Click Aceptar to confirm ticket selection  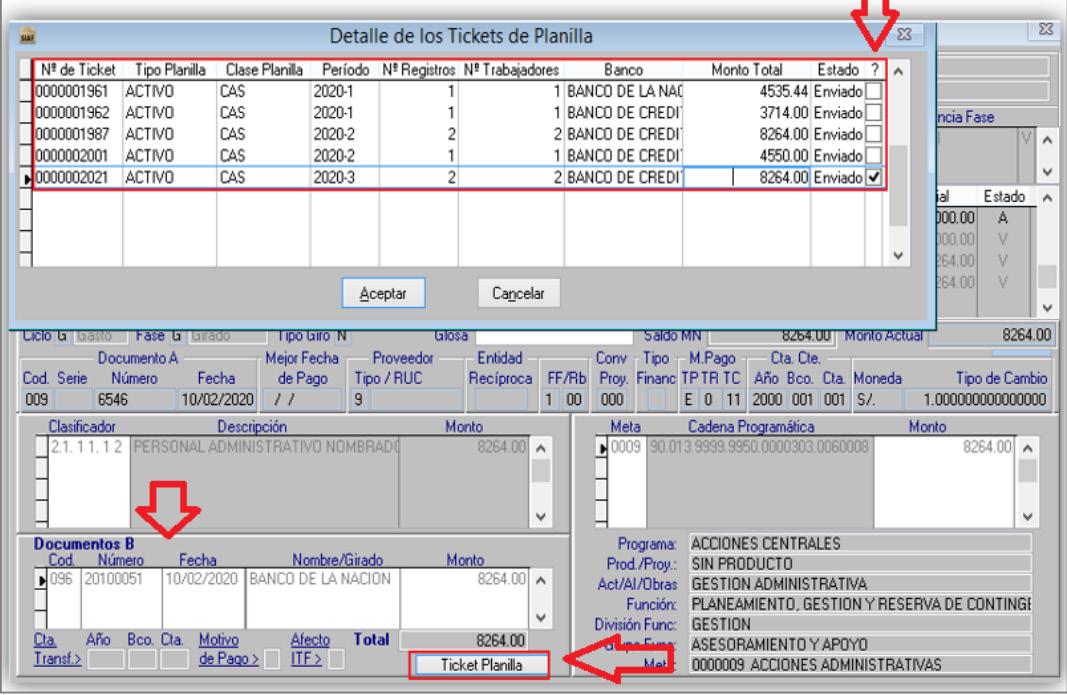(383, 293)
